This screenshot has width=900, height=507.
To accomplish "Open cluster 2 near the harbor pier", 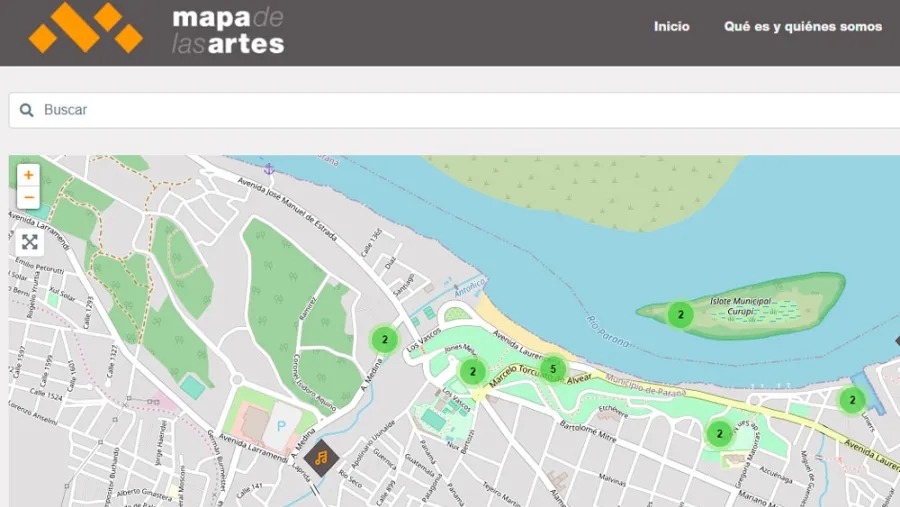I will tap(852, 400).
